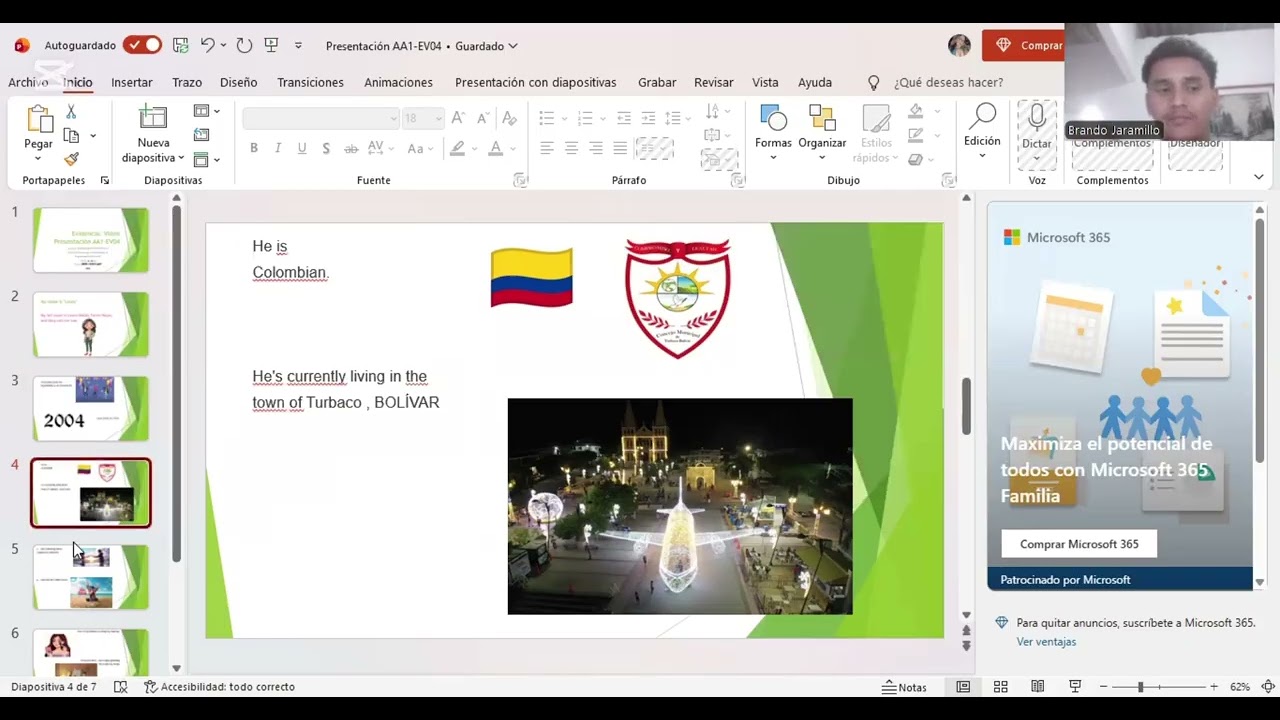Image resolution: width=1280 pixels, height=720 pixels.
Task: Select slide 3 thumbnail with 2004
Action: point(91,408)
